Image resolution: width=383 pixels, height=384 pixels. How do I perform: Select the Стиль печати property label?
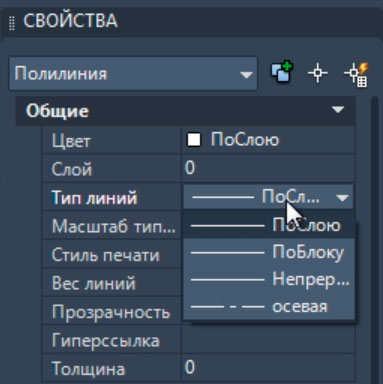(x=106, y=255)
